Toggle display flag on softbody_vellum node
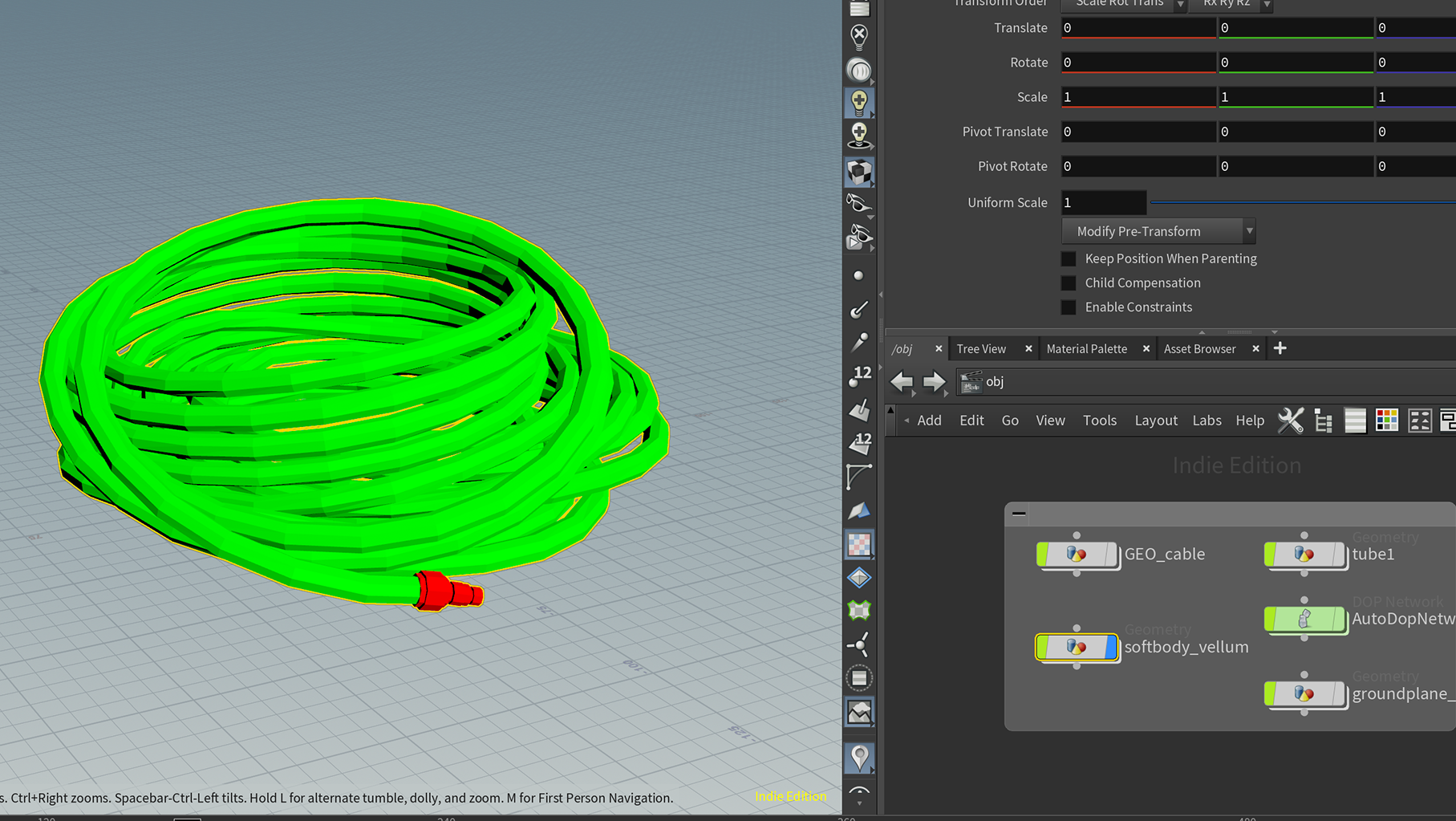This screenshot has height=821, width=1456. (x=1111, y=647)
